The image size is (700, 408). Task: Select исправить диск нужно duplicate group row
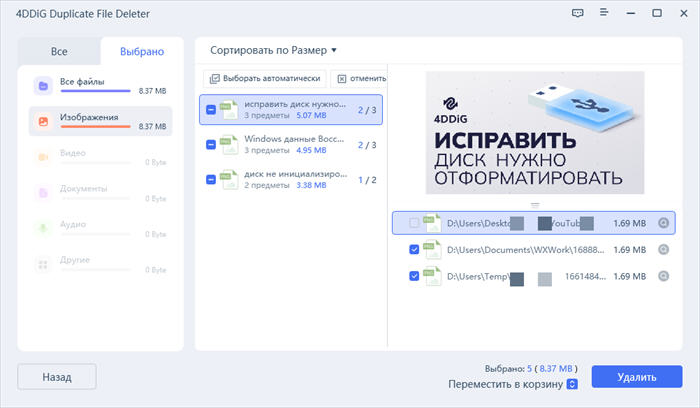(291, 110)
